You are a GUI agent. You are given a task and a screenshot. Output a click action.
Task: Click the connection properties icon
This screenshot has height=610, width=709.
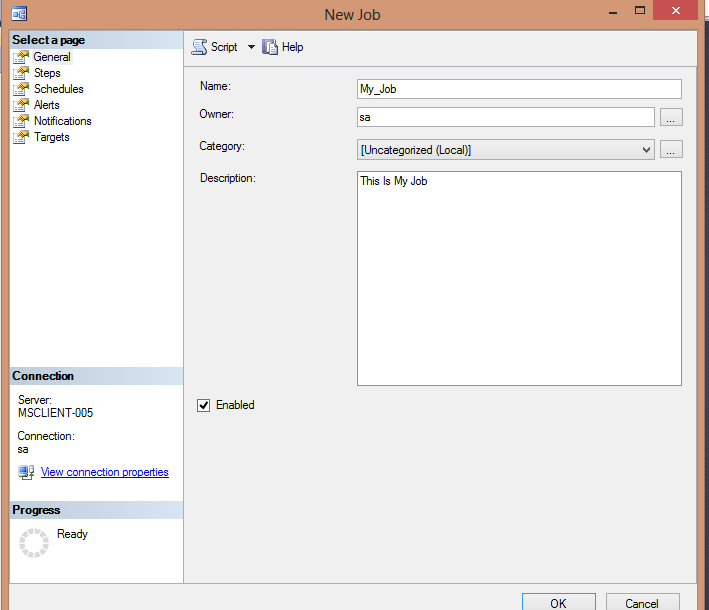26,472
